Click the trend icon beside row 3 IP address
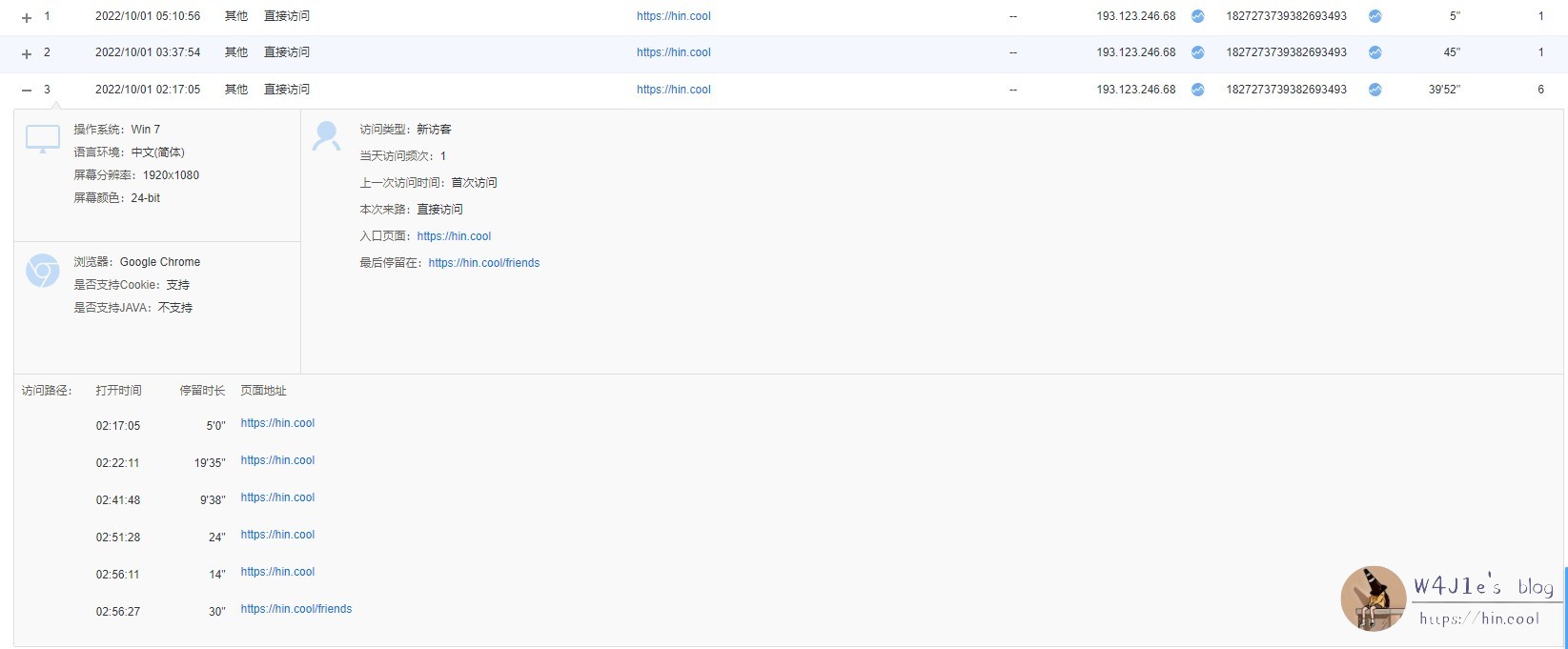The image size is (1568, 649). point(1197,90)
